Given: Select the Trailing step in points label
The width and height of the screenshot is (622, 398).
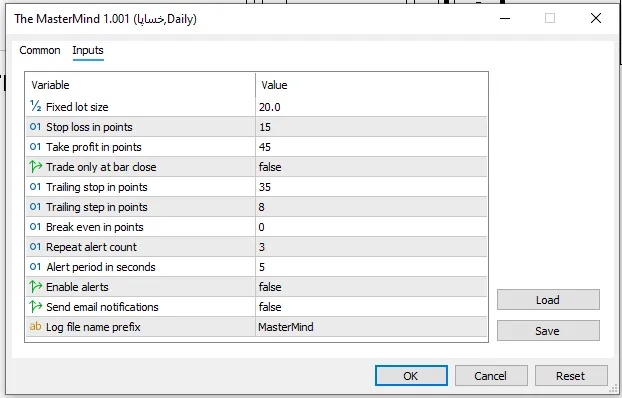Looking at the screenshot, I should pyautogui.click(x=97, y=207).
